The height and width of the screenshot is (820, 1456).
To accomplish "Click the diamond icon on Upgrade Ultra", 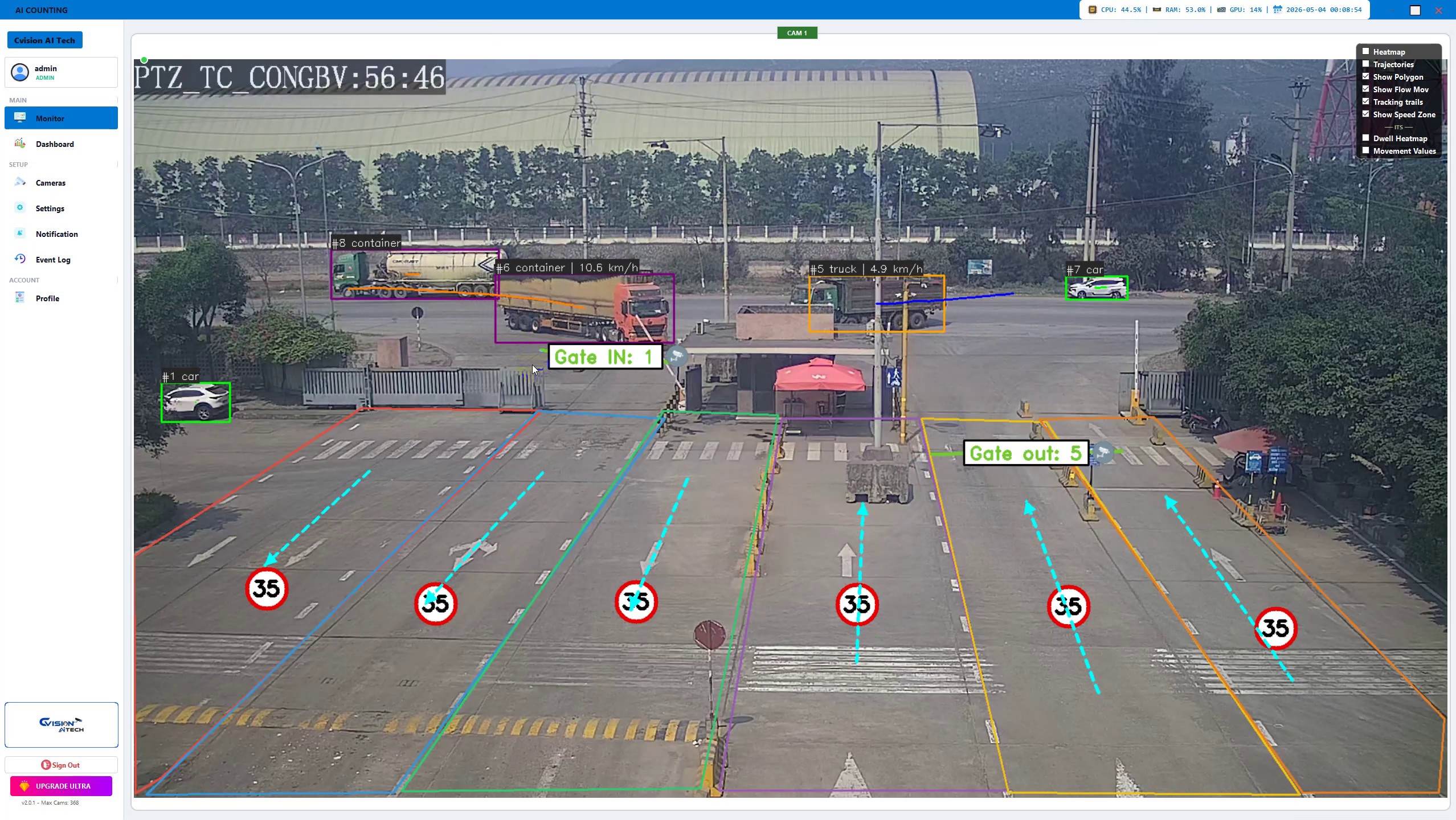I will (24, 786).
